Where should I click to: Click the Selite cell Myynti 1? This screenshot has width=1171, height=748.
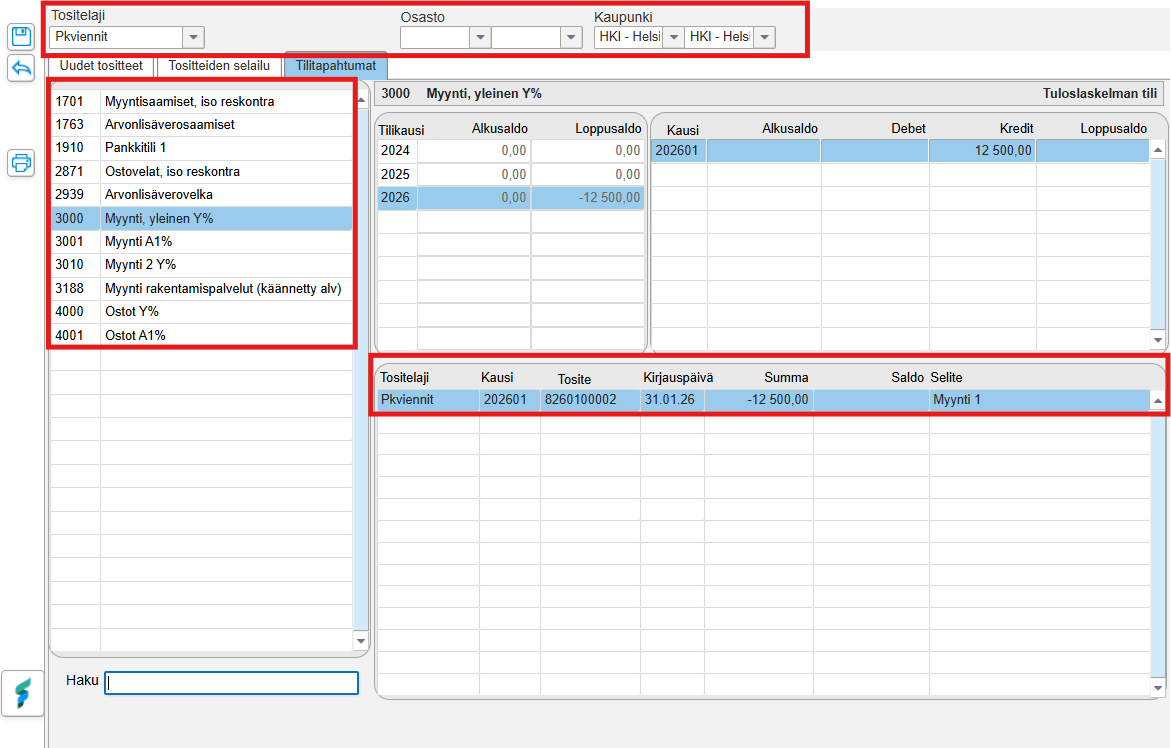click(x=1039, y=400)
